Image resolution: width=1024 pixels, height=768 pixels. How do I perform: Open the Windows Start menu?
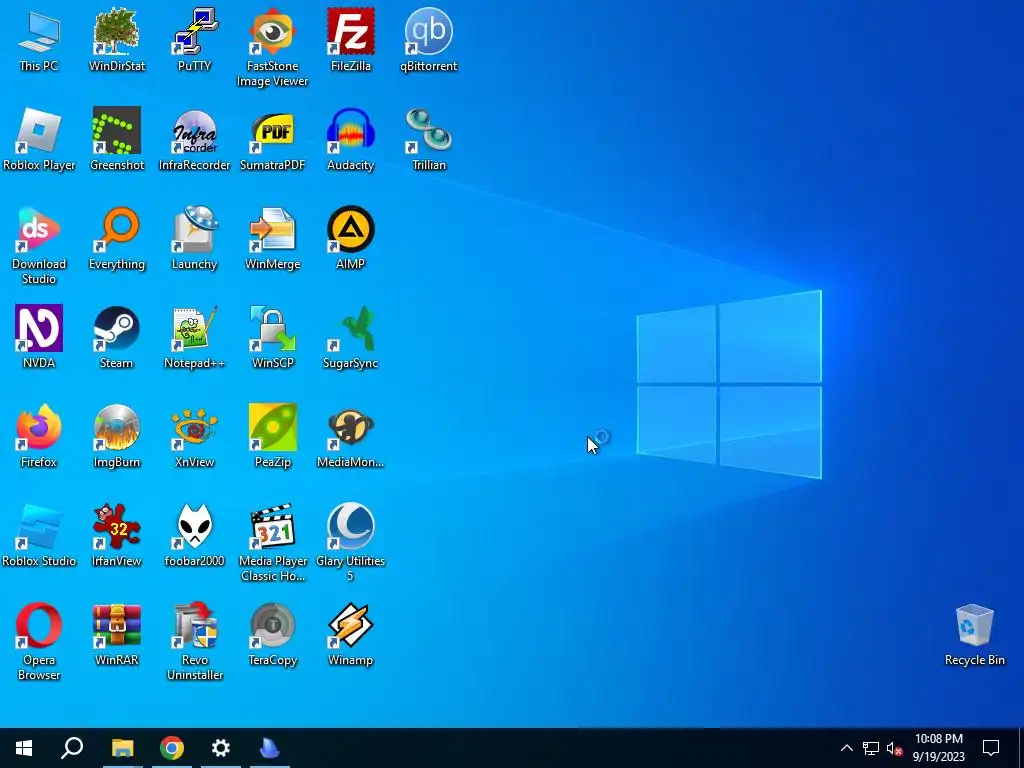24,748
